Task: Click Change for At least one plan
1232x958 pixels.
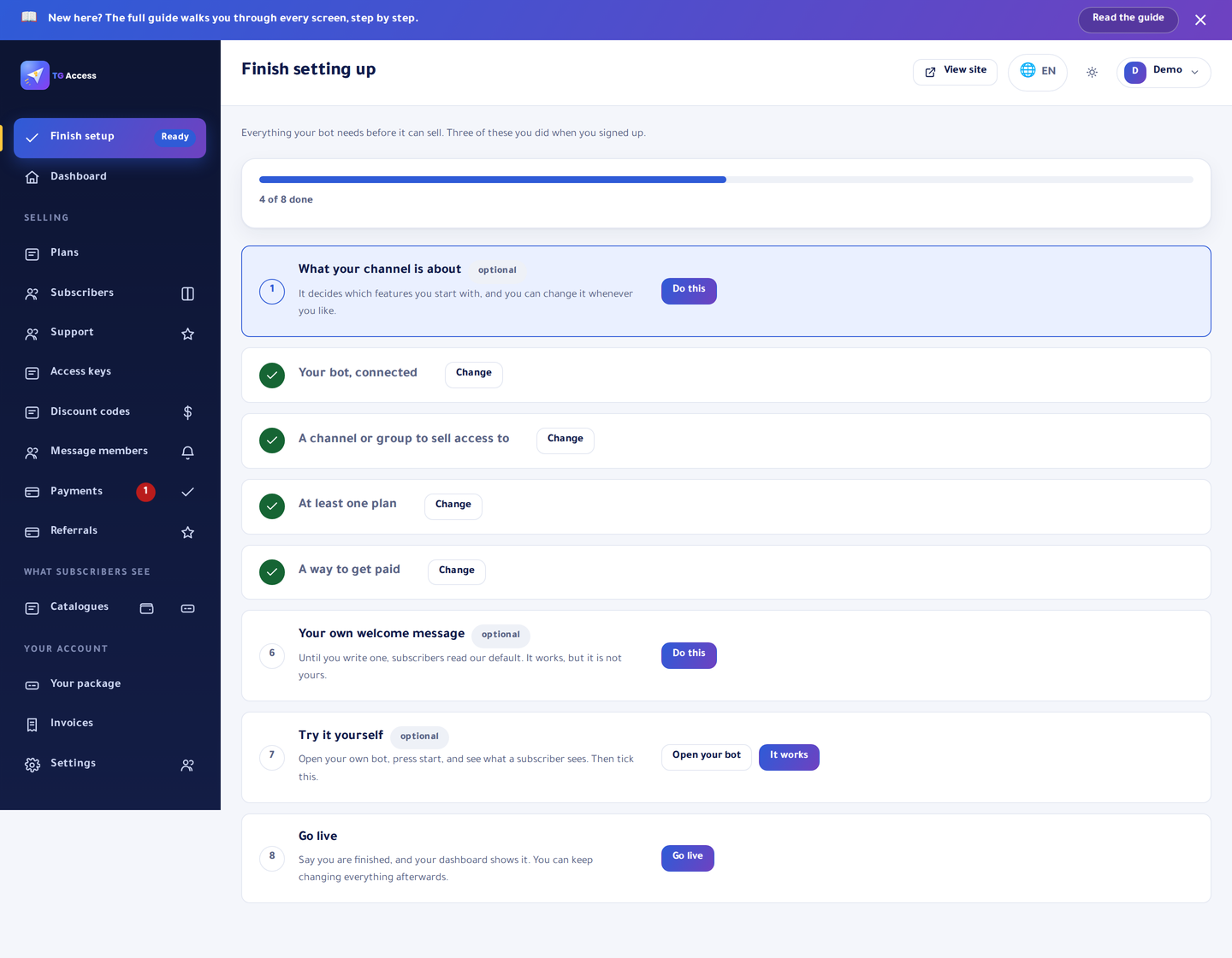Action: click(x=453, y=506)
